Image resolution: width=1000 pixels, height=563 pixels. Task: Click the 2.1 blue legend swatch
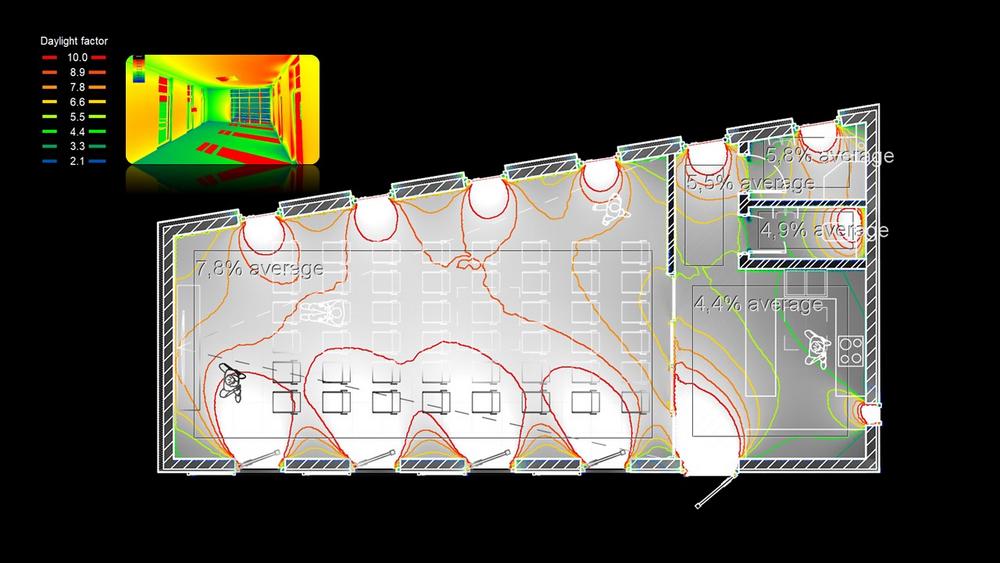click(x=49, y=160)
